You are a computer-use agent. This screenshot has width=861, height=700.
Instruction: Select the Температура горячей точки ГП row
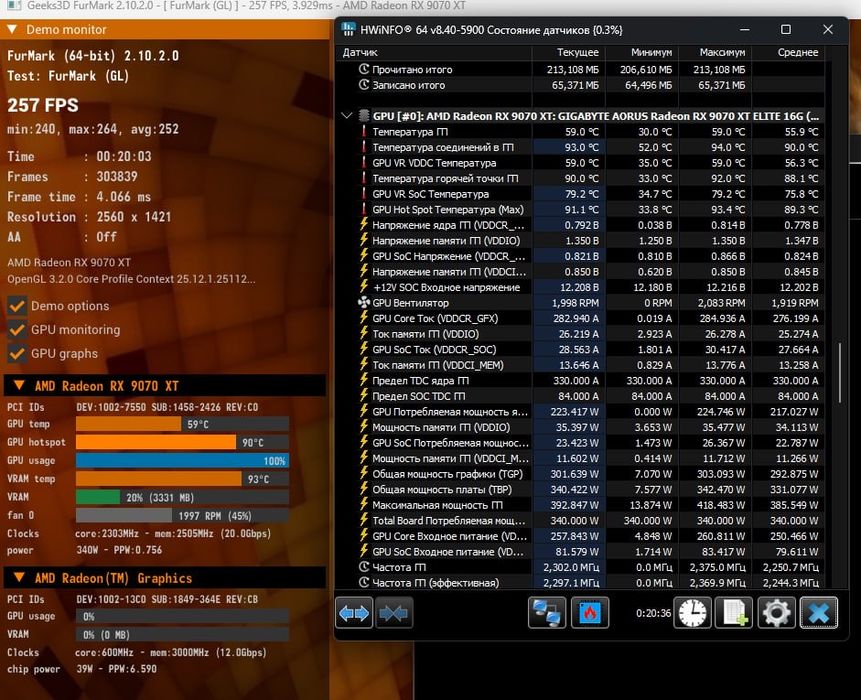[580, 178]
